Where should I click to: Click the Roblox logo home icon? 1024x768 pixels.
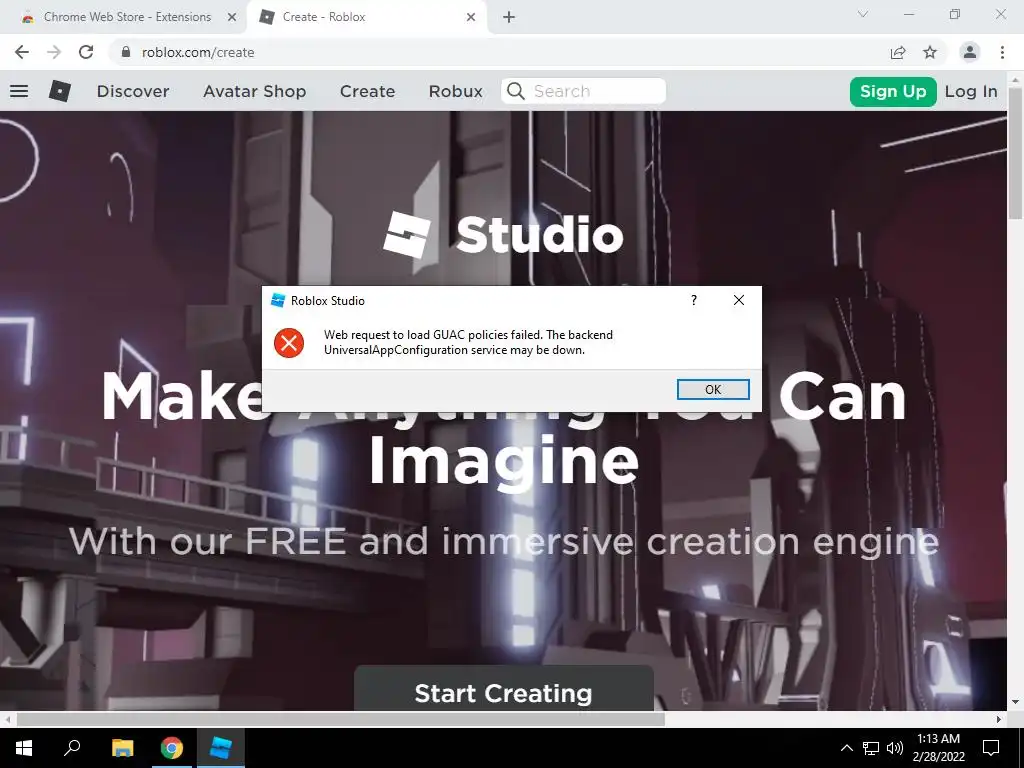[59, 91]
